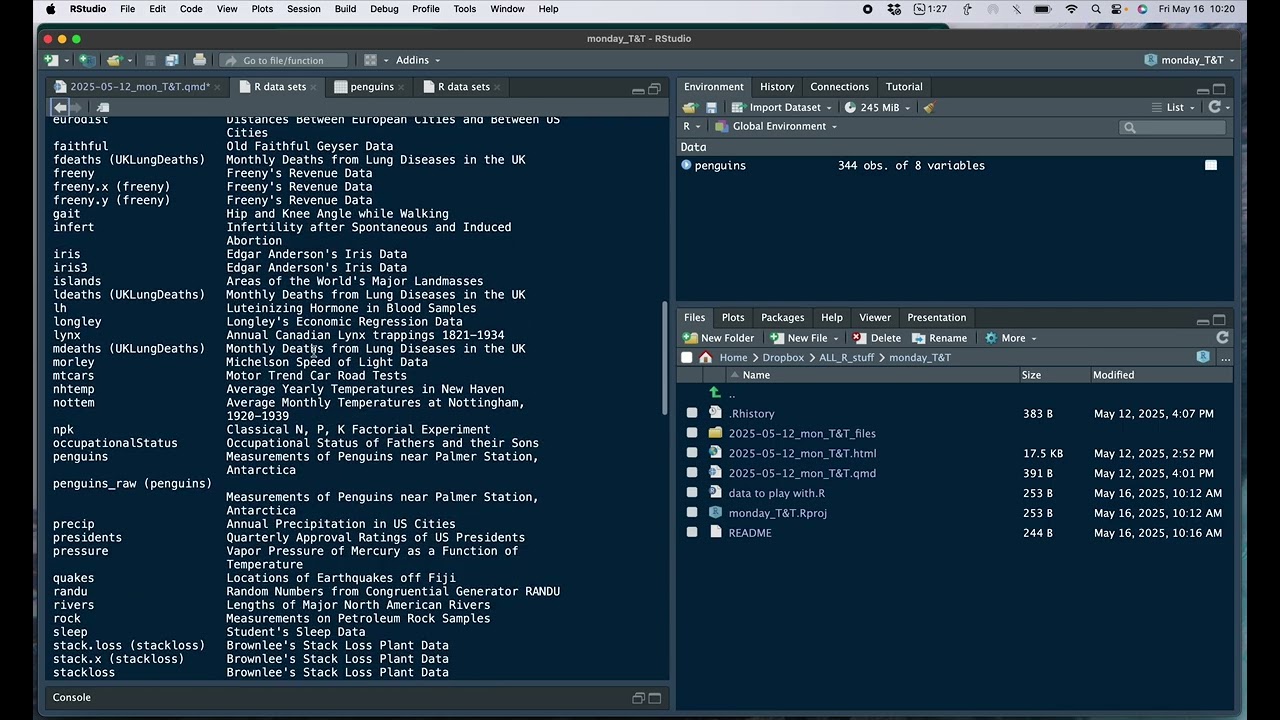Click the Go to file/function box

point(284,60)
